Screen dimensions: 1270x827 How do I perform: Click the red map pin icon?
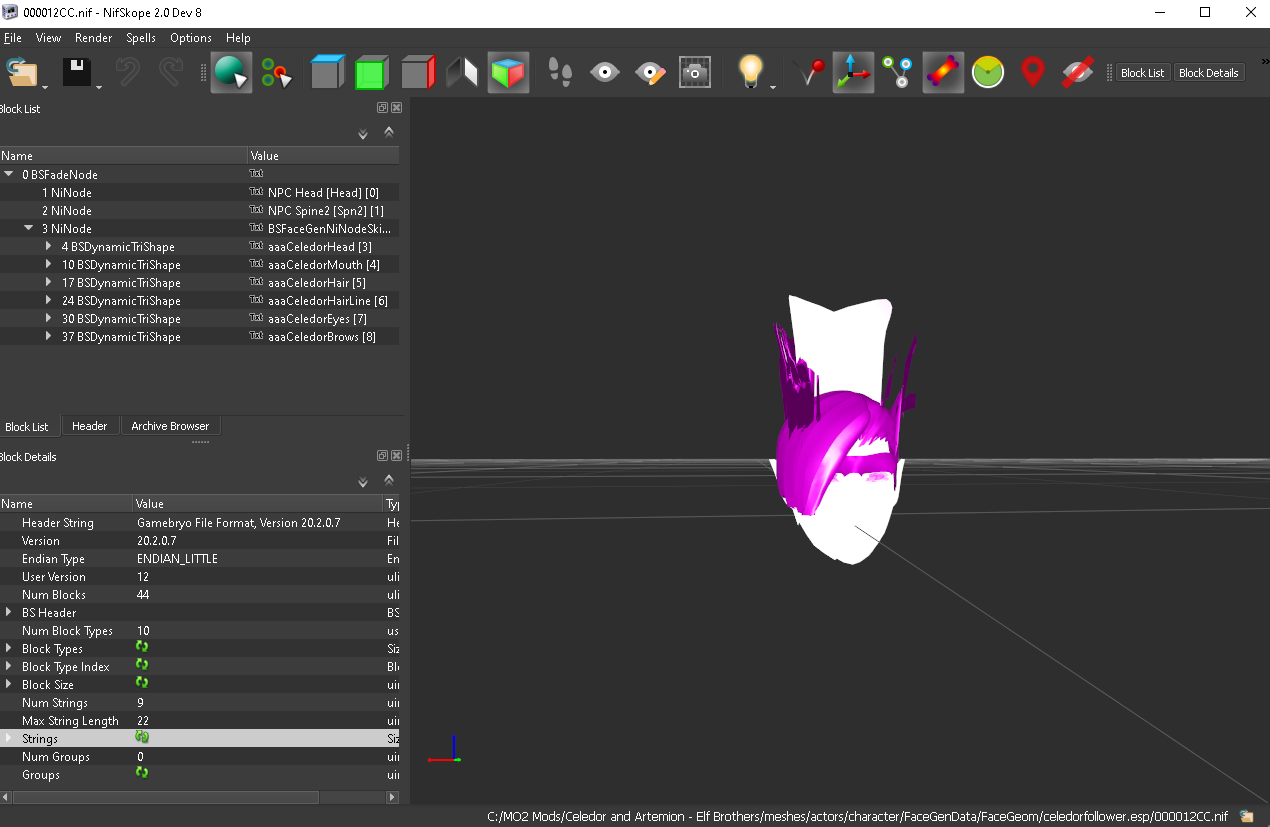click(1033, 72)
